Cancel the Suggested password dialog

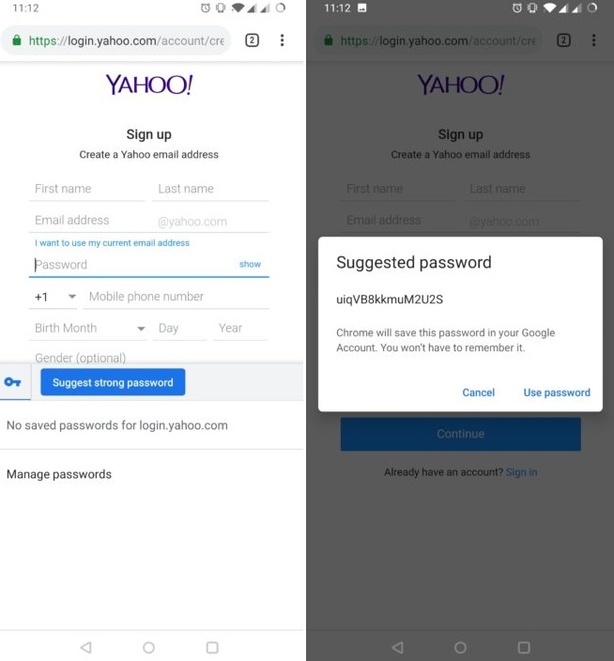478,393
